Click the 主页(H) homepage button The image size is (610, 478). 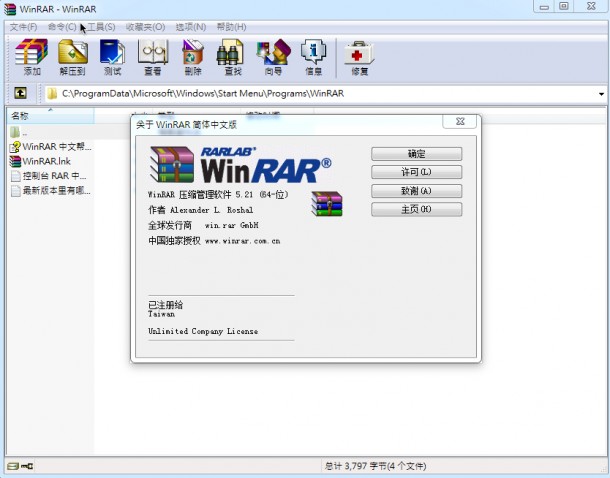pos(417,209)
